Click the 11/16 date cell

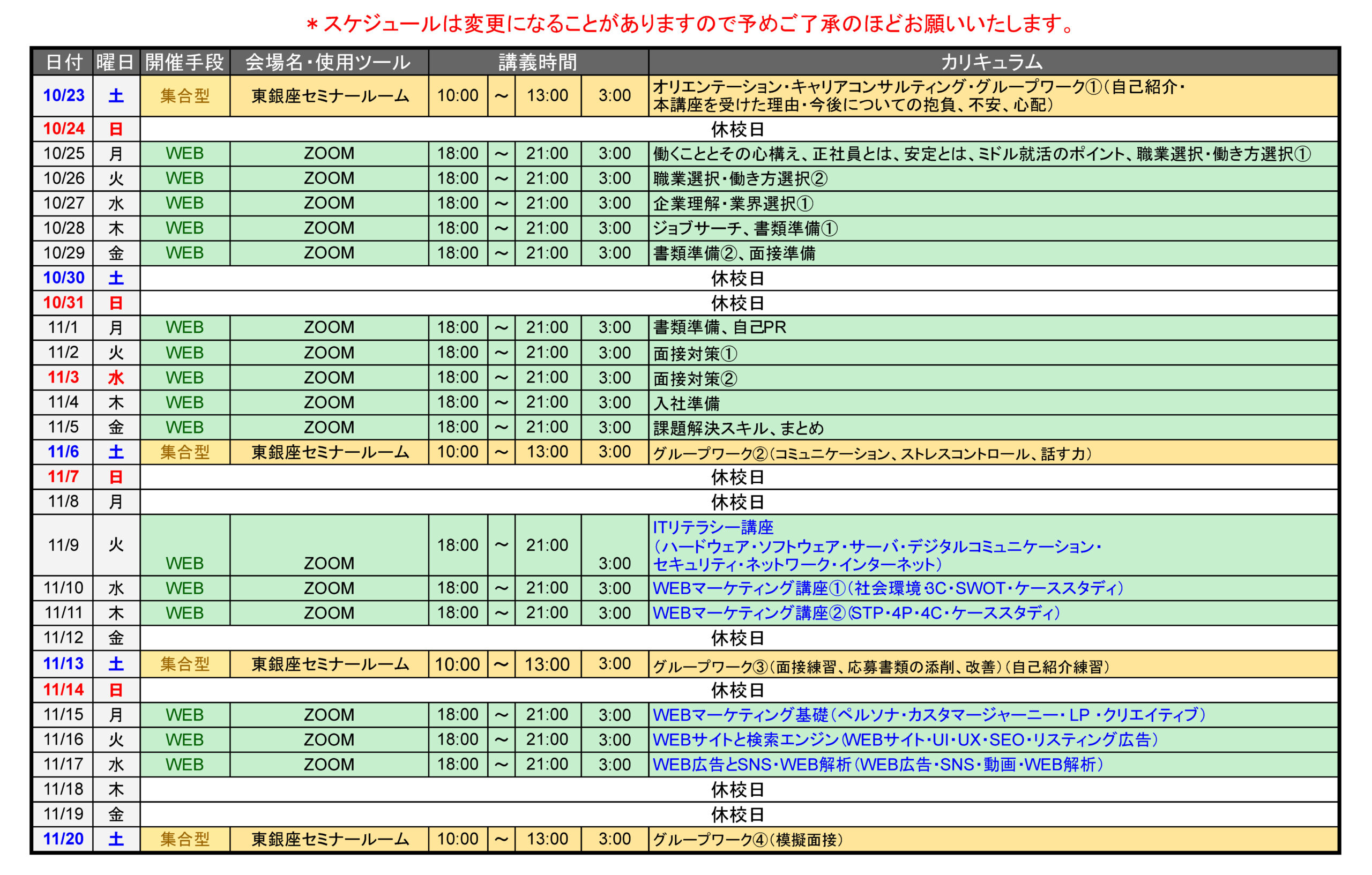coord(63,740)
